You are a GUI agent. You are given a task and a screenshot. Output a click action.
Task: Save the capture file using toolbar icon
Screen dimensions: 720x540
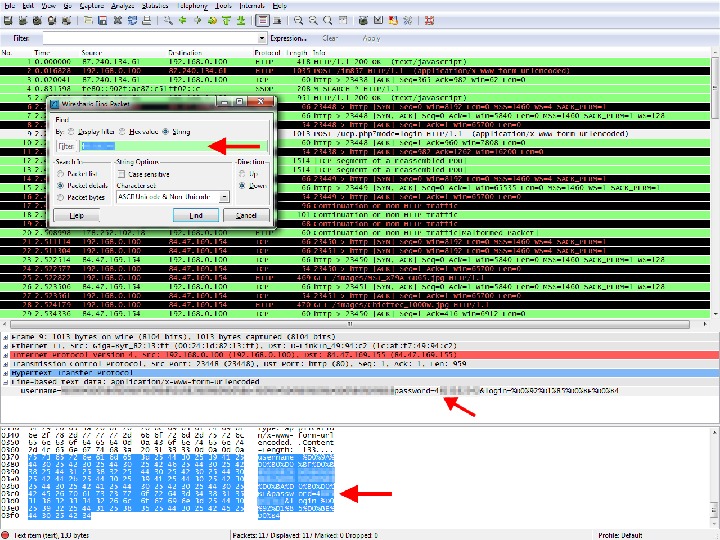[103, 21]
